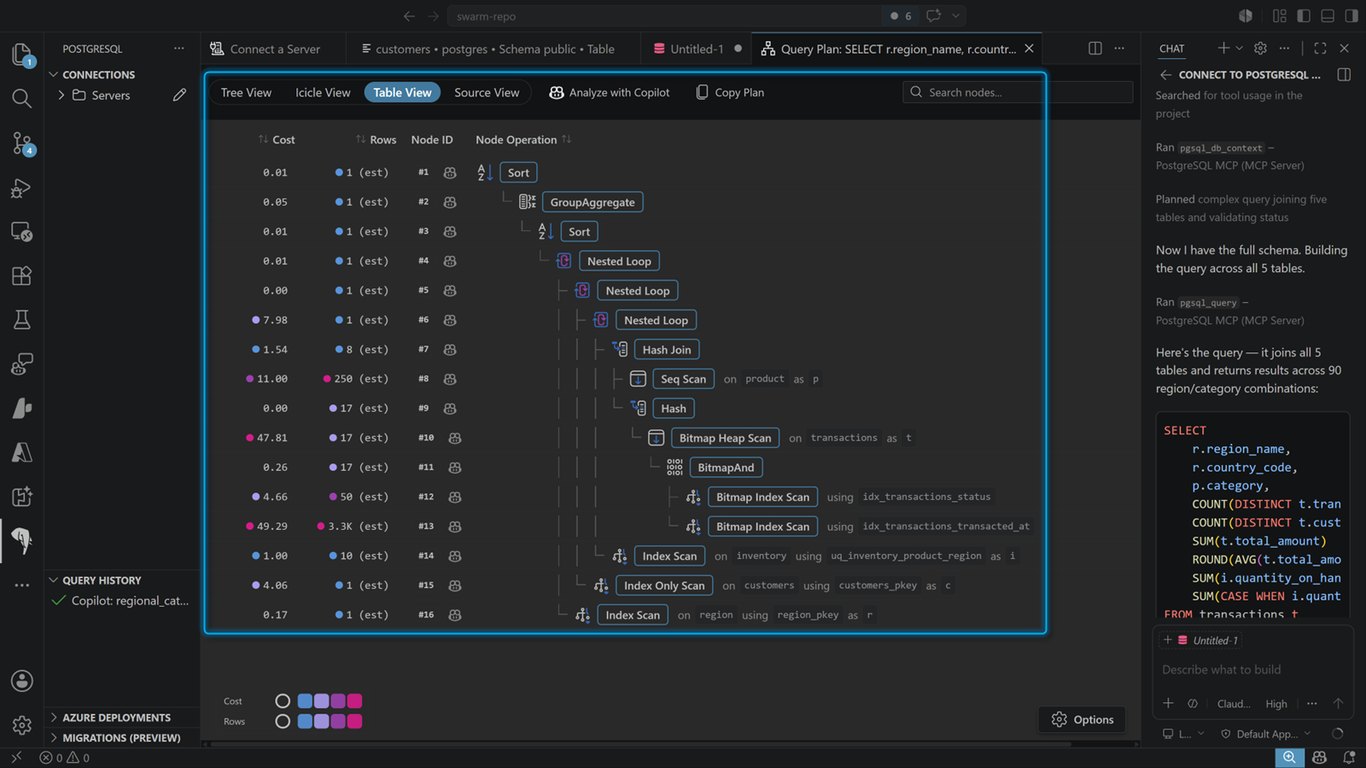Image resolution: width=1366 pixels, height=768 pixels.
Task: Click the Copy Plan button
Action: click(730, 92)
